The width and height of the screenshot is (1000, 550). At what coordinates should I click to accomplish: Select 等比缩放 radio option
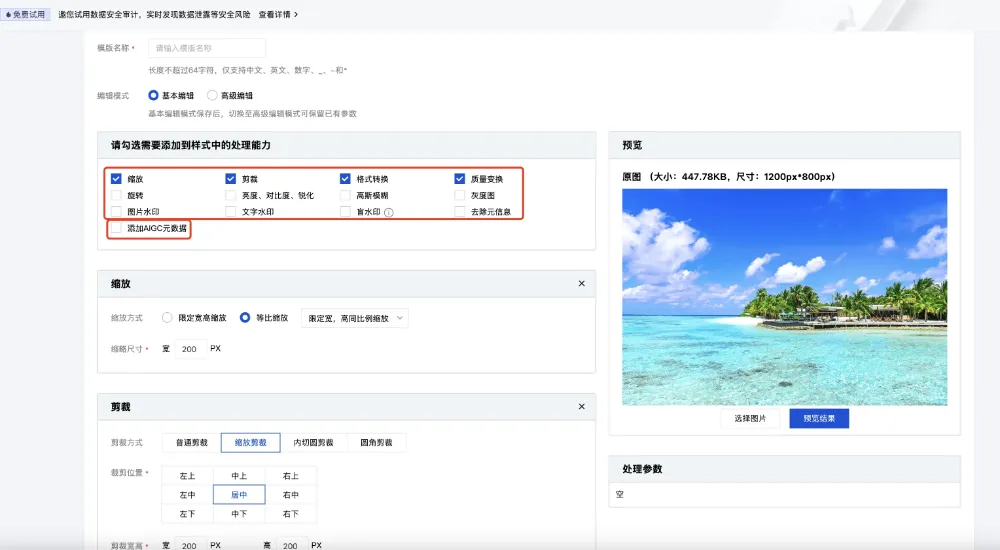[x=245, y=317]
